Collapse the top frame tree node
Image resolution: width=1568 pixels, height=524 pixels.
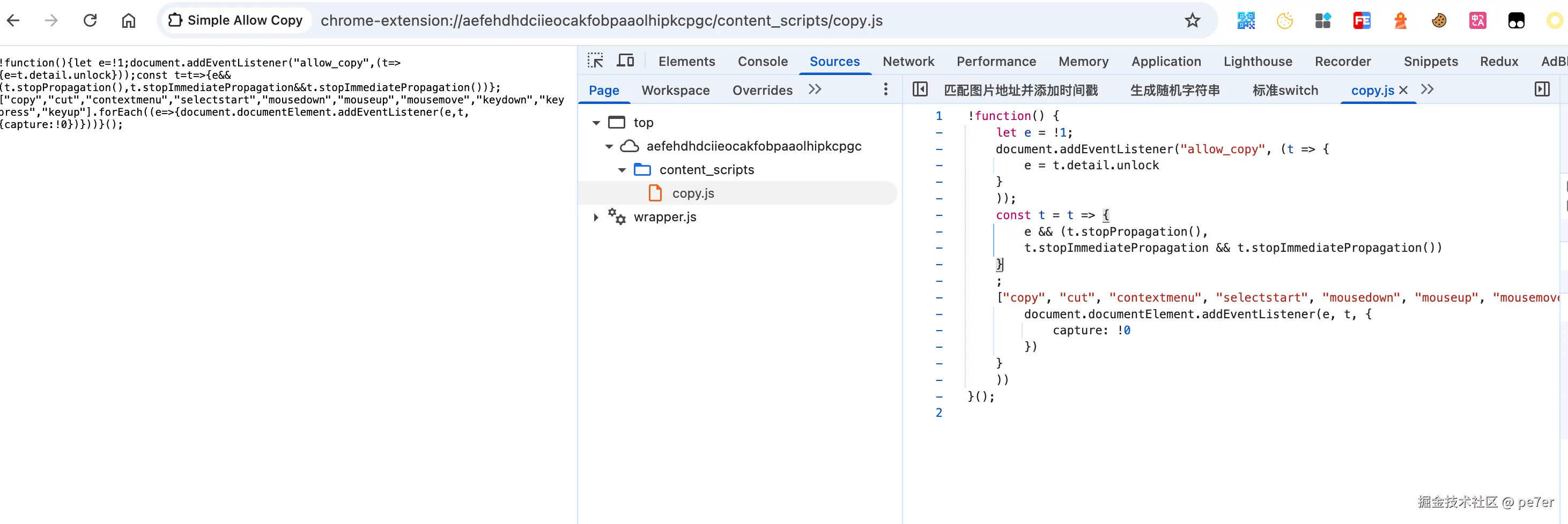(596, 123)
